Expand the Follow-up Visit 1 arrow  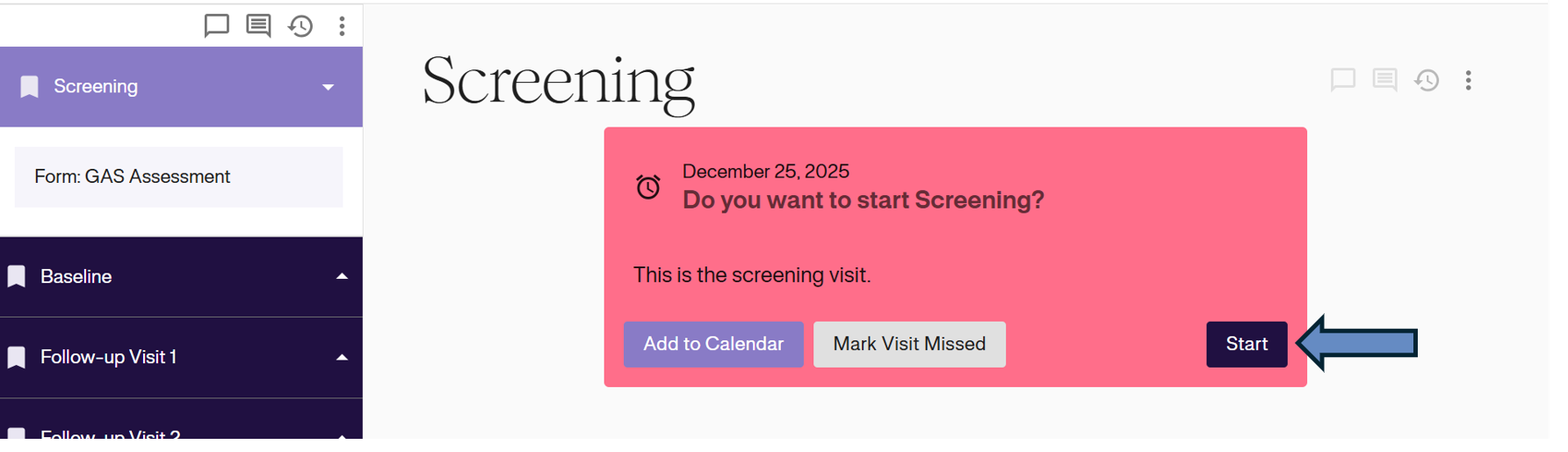tap(342, 358)
